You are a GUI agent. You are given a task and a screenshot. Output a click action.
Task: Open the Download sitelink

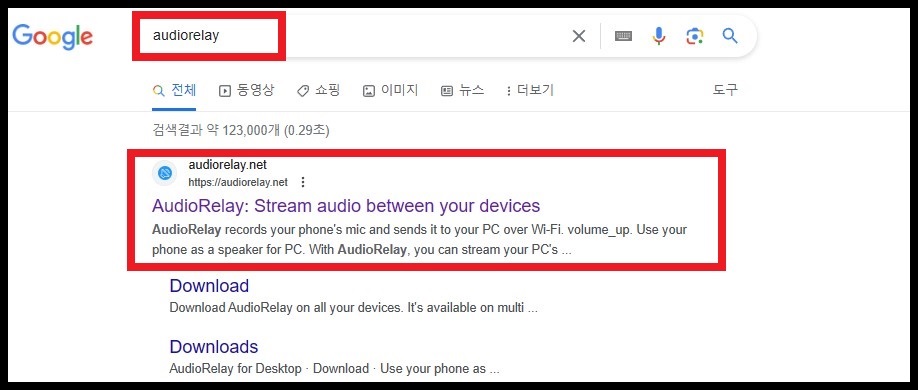pos(209,286)
